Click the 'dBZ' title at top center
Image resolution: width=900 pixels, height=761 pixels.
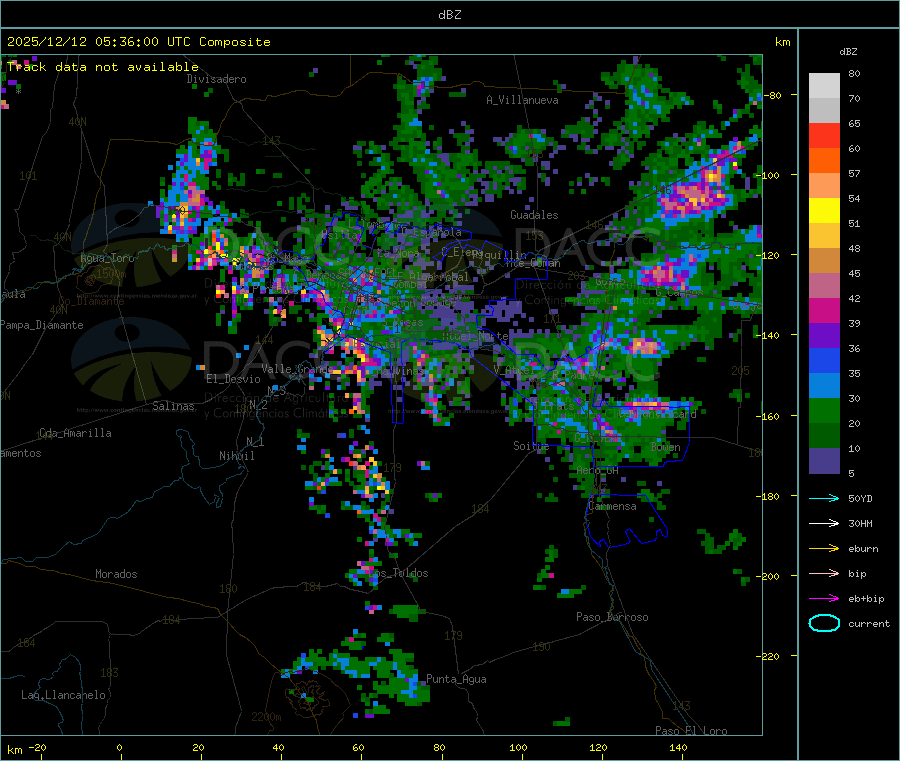tap(449, 15)
